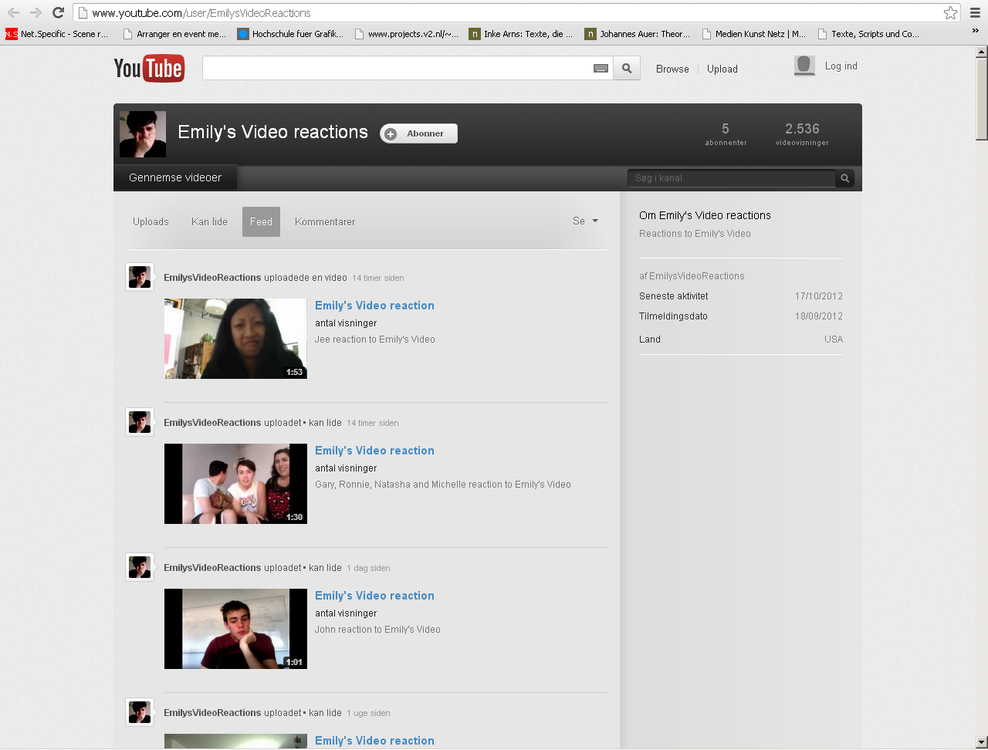Click the Abonner subscribe button
Viewport: 988px width, 750px height.
[418, 134]
